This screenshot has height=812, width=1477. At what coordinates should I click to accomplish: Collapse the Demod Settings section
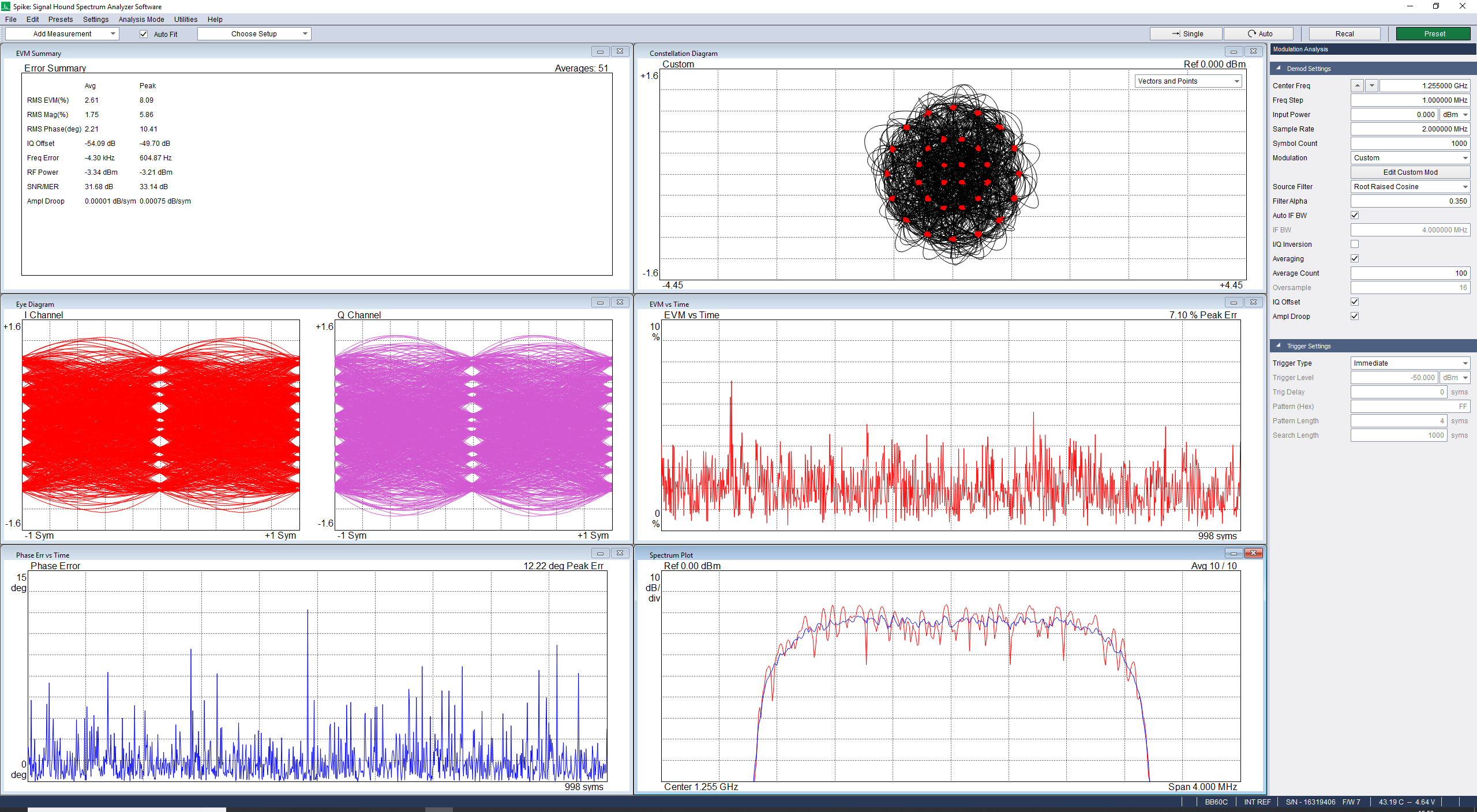1279,68
